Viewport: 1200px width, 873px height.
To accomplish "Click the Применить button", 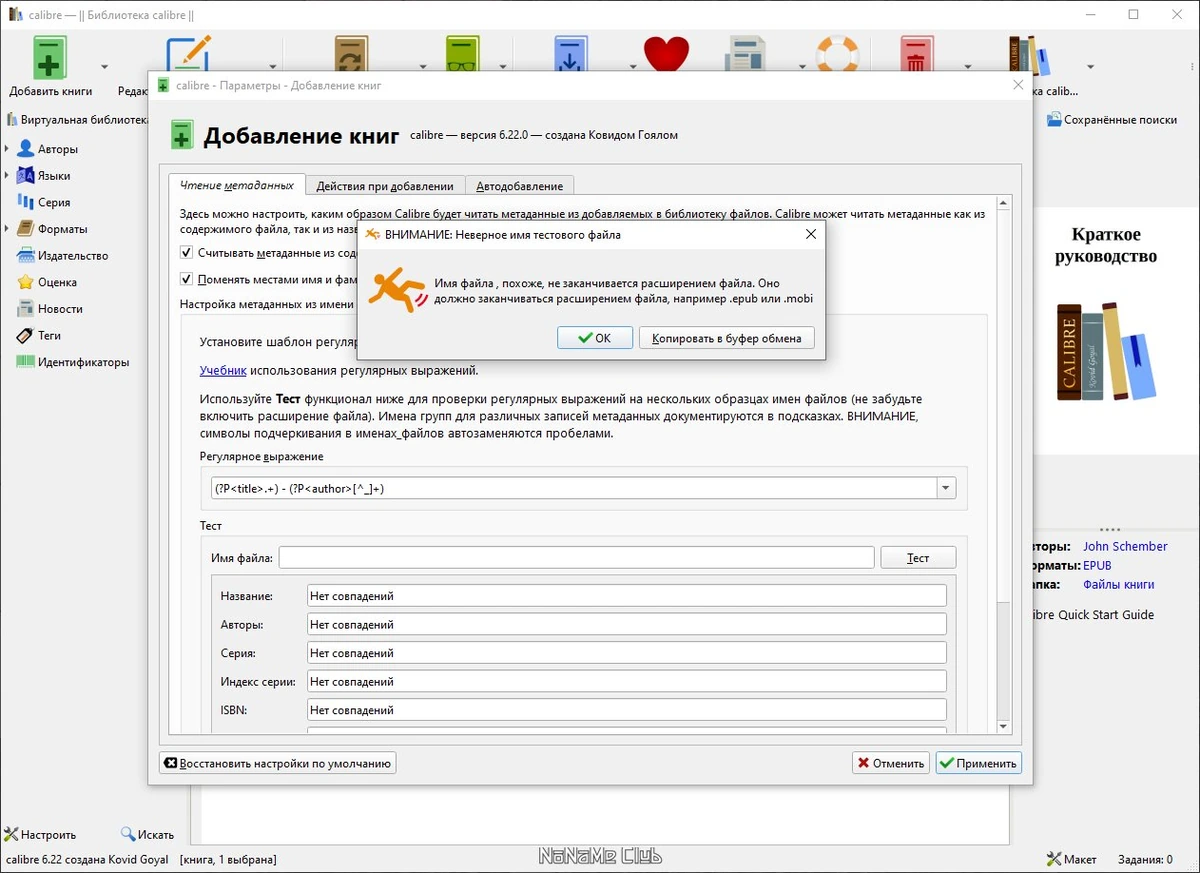I will (978, 763).
